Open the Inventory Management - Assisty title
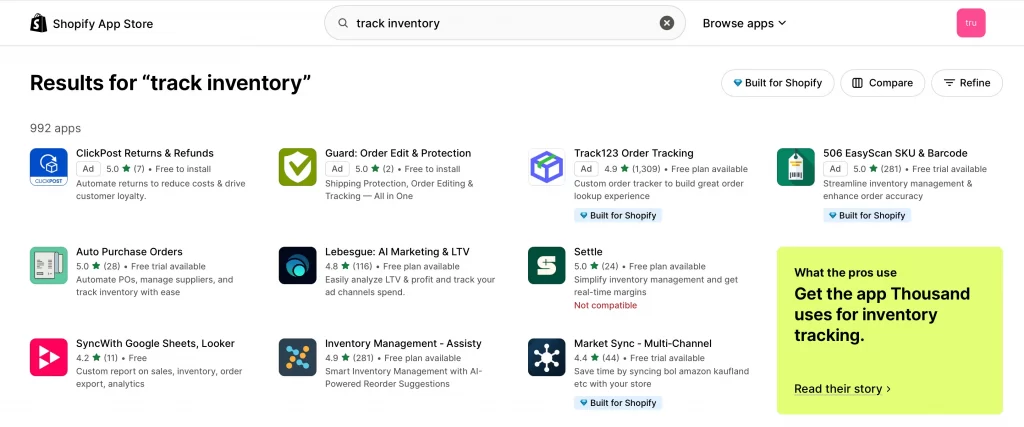 click(x=403, y=343)
